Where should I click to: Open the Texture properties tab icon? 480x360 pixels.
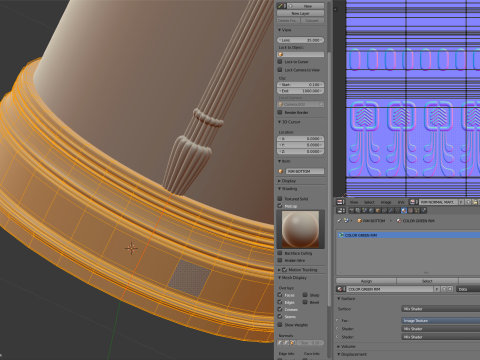[410, 210]
